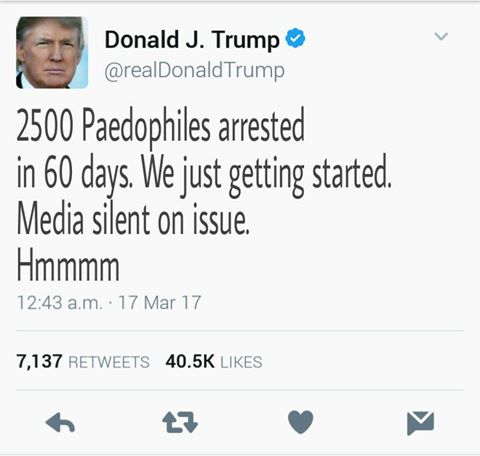Viewport: 480px width, 456px height.
Task: Visit the @realDonaldTrump handle link
Action: point(194,71)
